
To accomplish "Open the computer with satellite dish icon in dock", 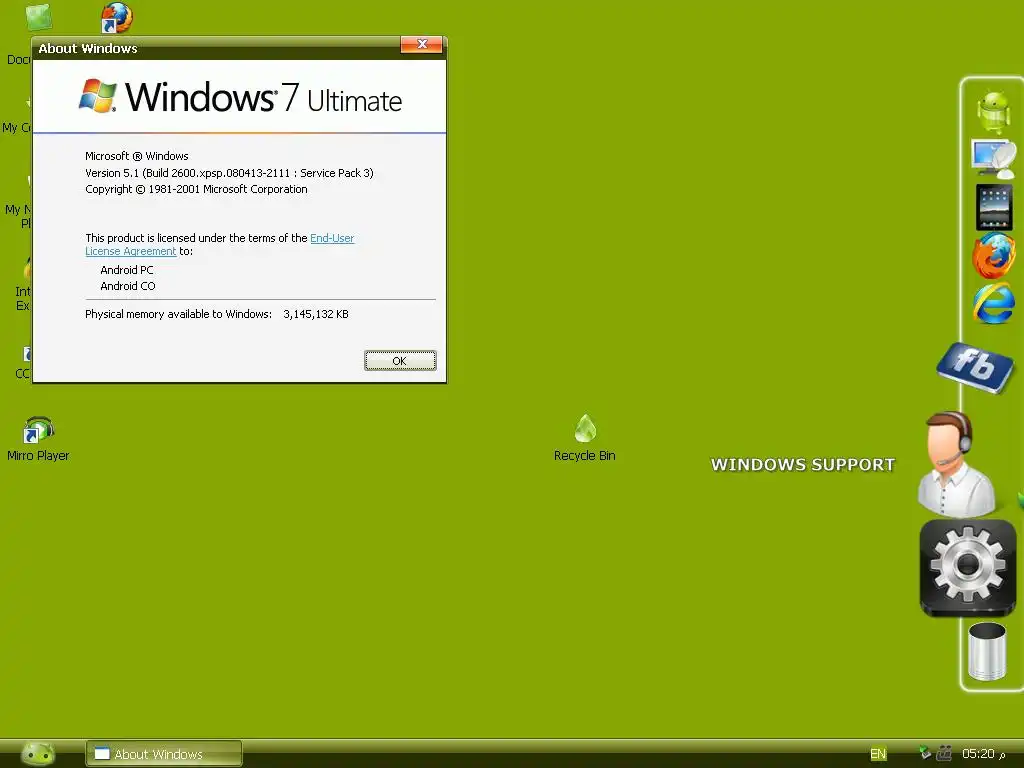I will click(993, 158).
